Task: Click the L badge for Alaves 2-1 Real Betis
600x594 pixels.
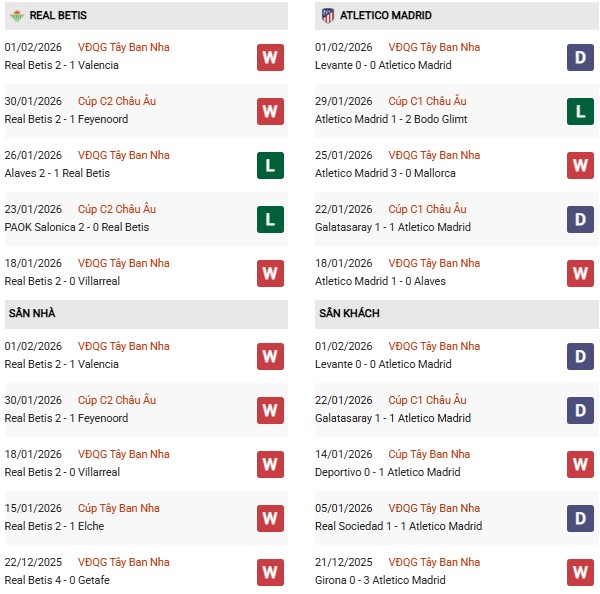Action: (270, 165)
